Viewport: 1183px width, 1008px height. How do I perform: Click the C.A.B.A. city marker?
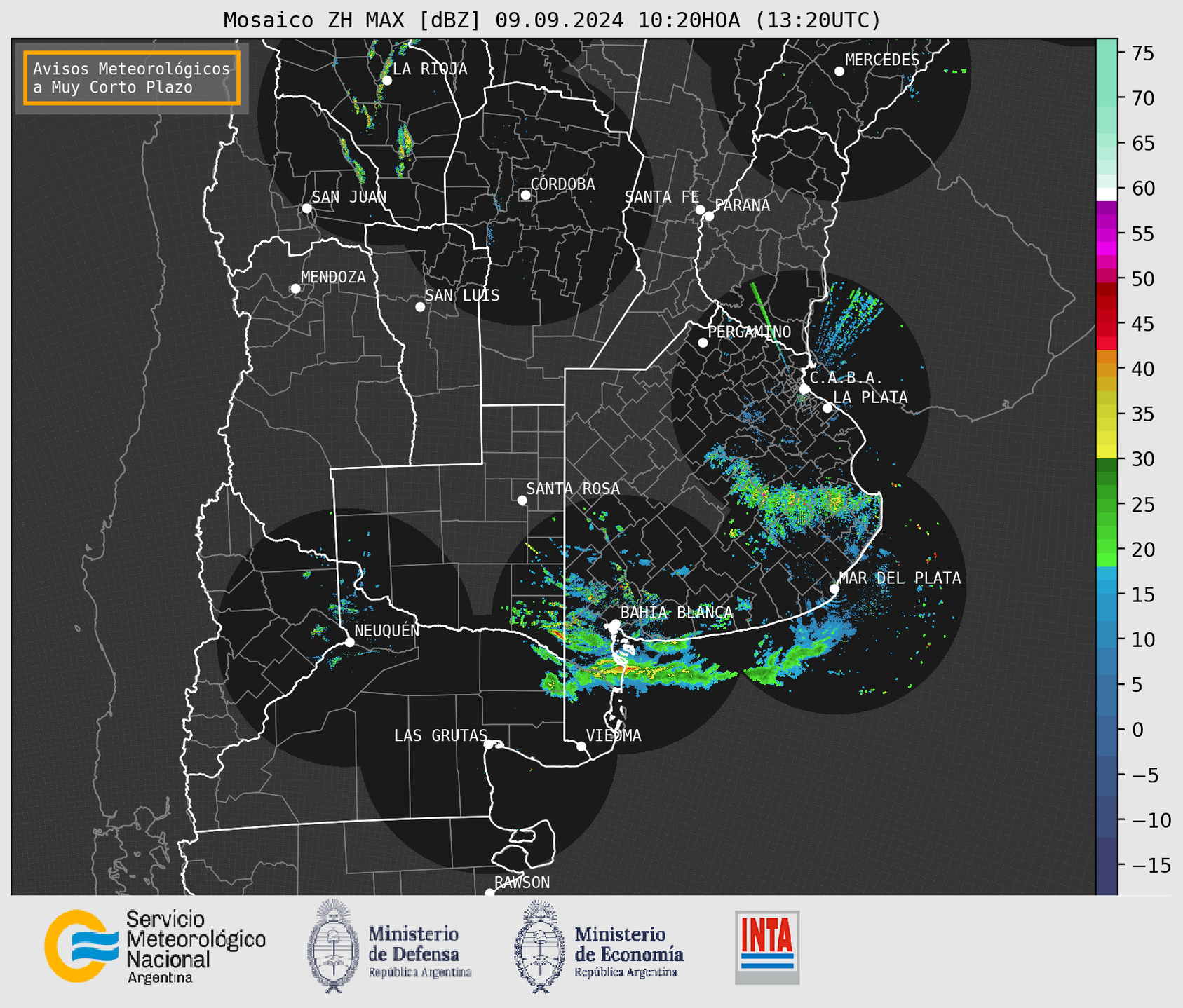click(x=805, y=388)
